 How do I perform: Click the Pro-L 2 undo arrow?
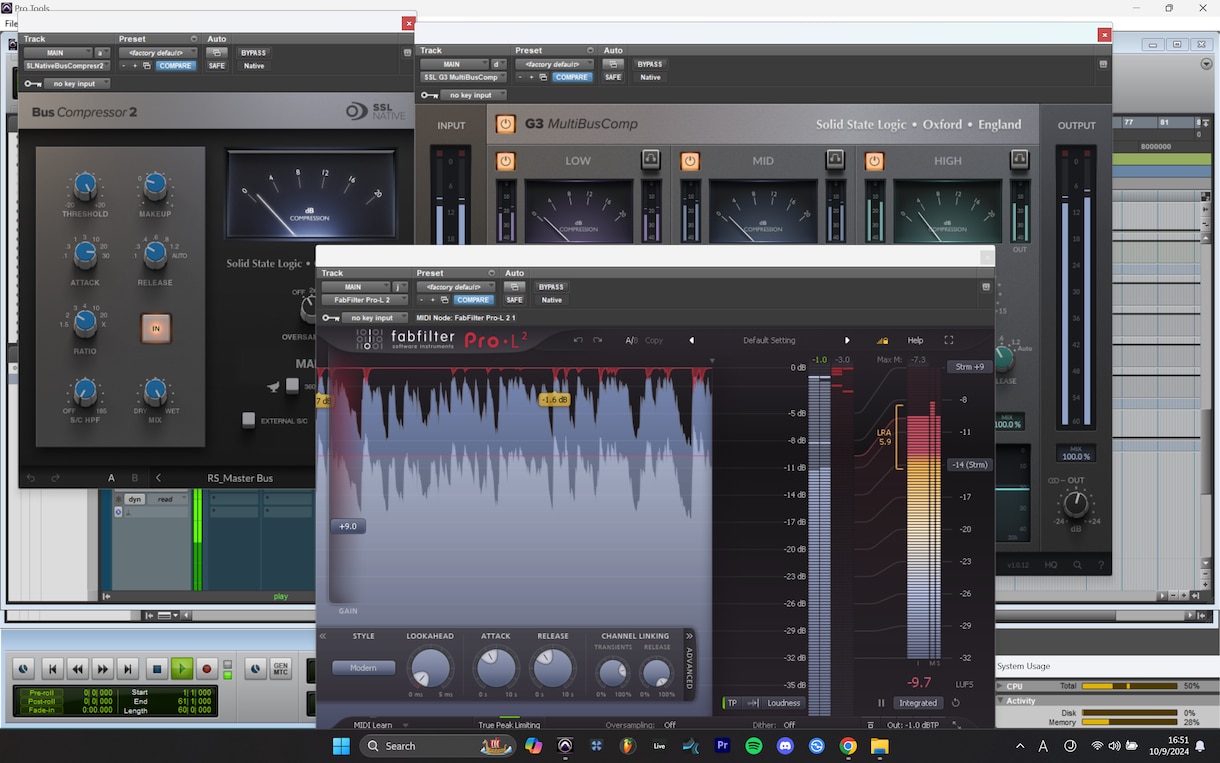pyautogui.click(x=578, y=340)
